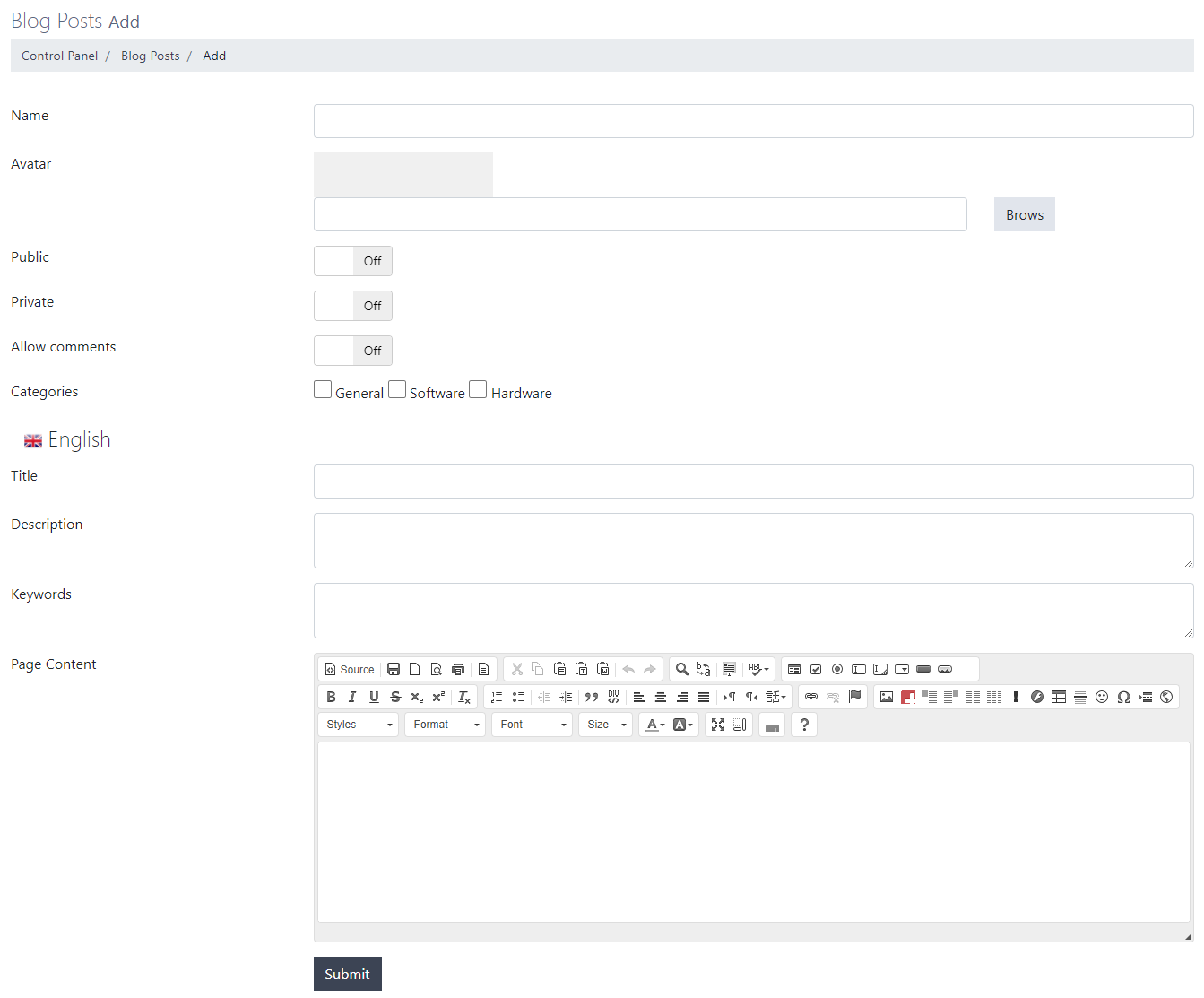Insert special character using Omega icon
The height and width of the screenshot is (998, 1204).
1123,697
